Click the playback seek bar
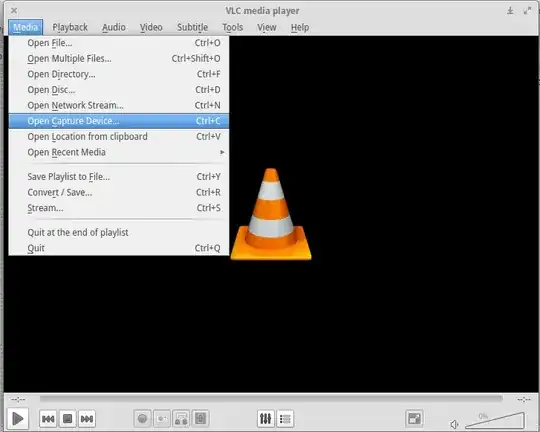Screen dimensions: 540x432 pyautogui.click(x=271, y=399)
